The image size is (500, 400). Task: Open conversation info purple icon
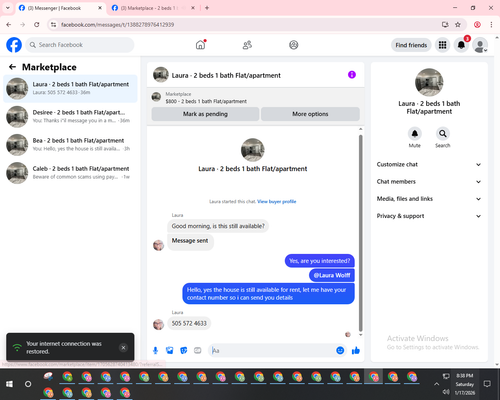(352, 75)
